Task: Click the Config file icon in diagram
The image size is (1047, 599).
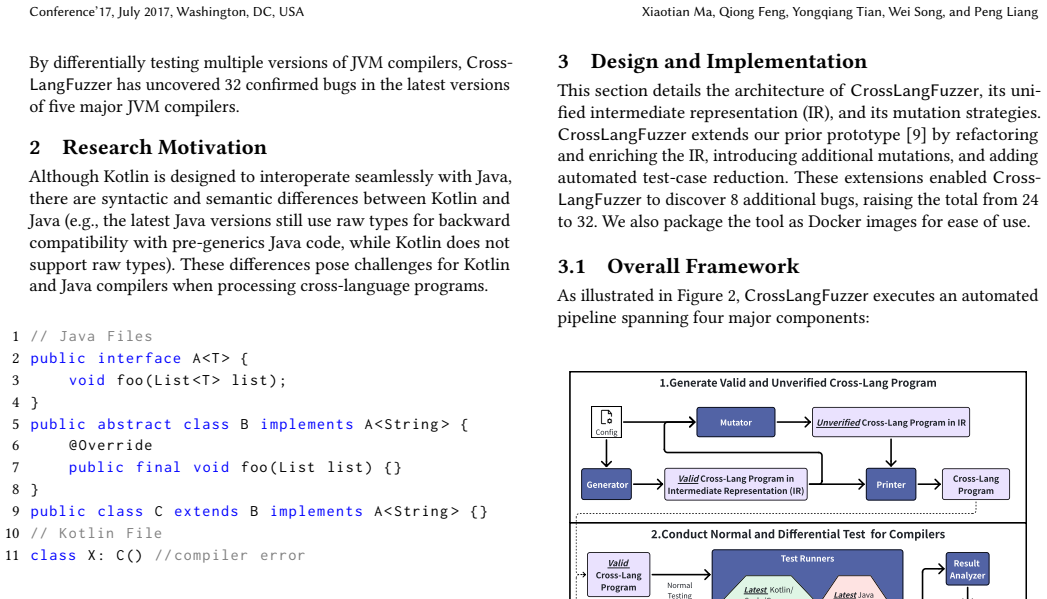Action: (606, 422)
